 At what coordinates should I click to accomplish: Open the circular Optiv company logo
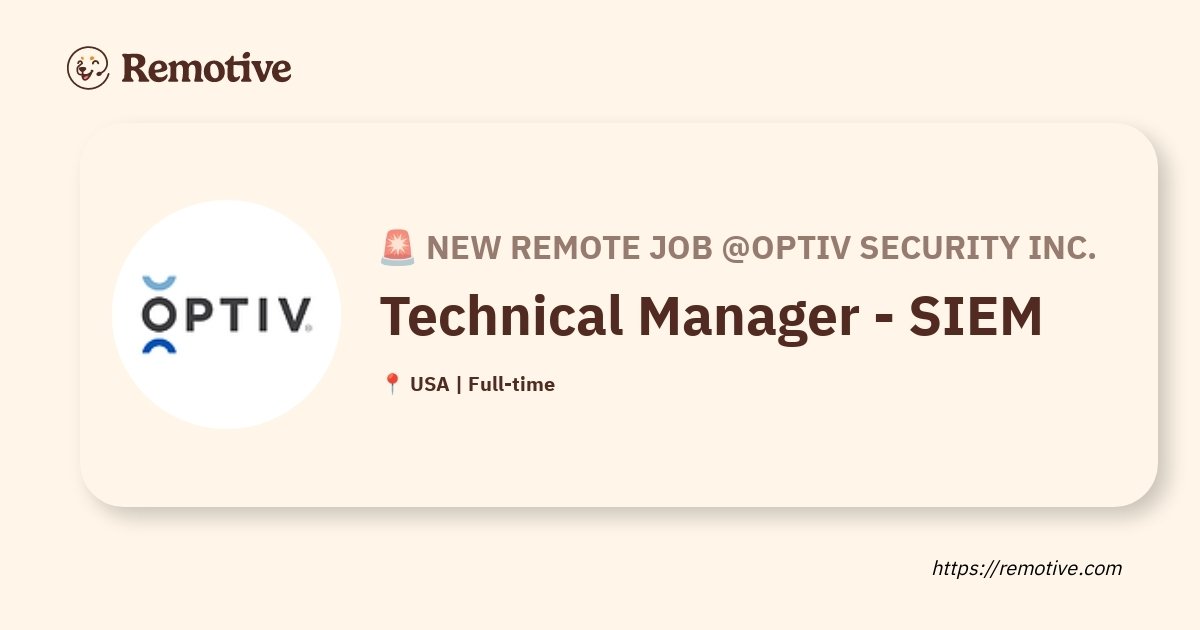pyautogui.click(x=226, y=314)
